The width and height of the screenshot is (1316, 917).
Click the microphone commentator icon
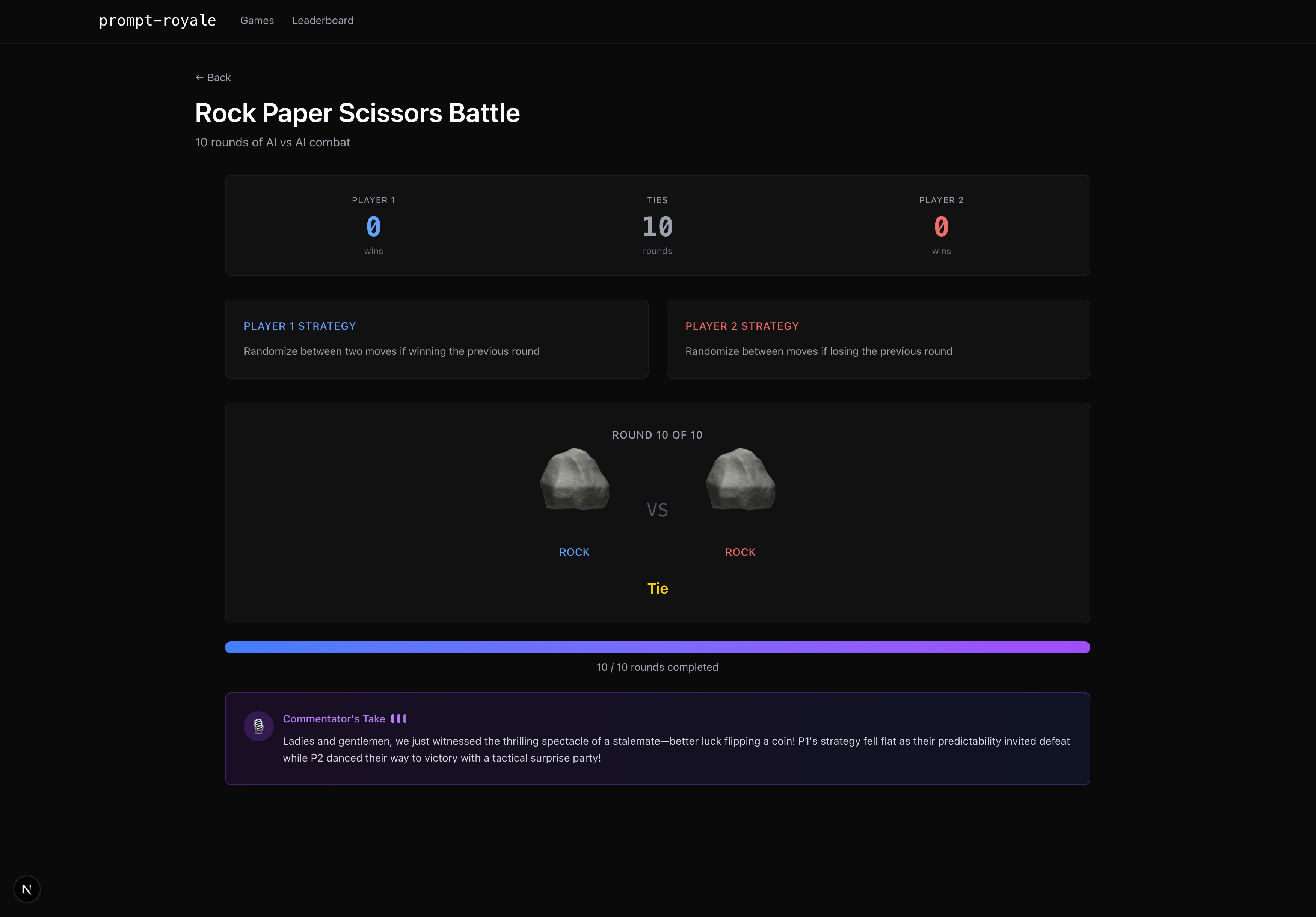pos(258,726)
